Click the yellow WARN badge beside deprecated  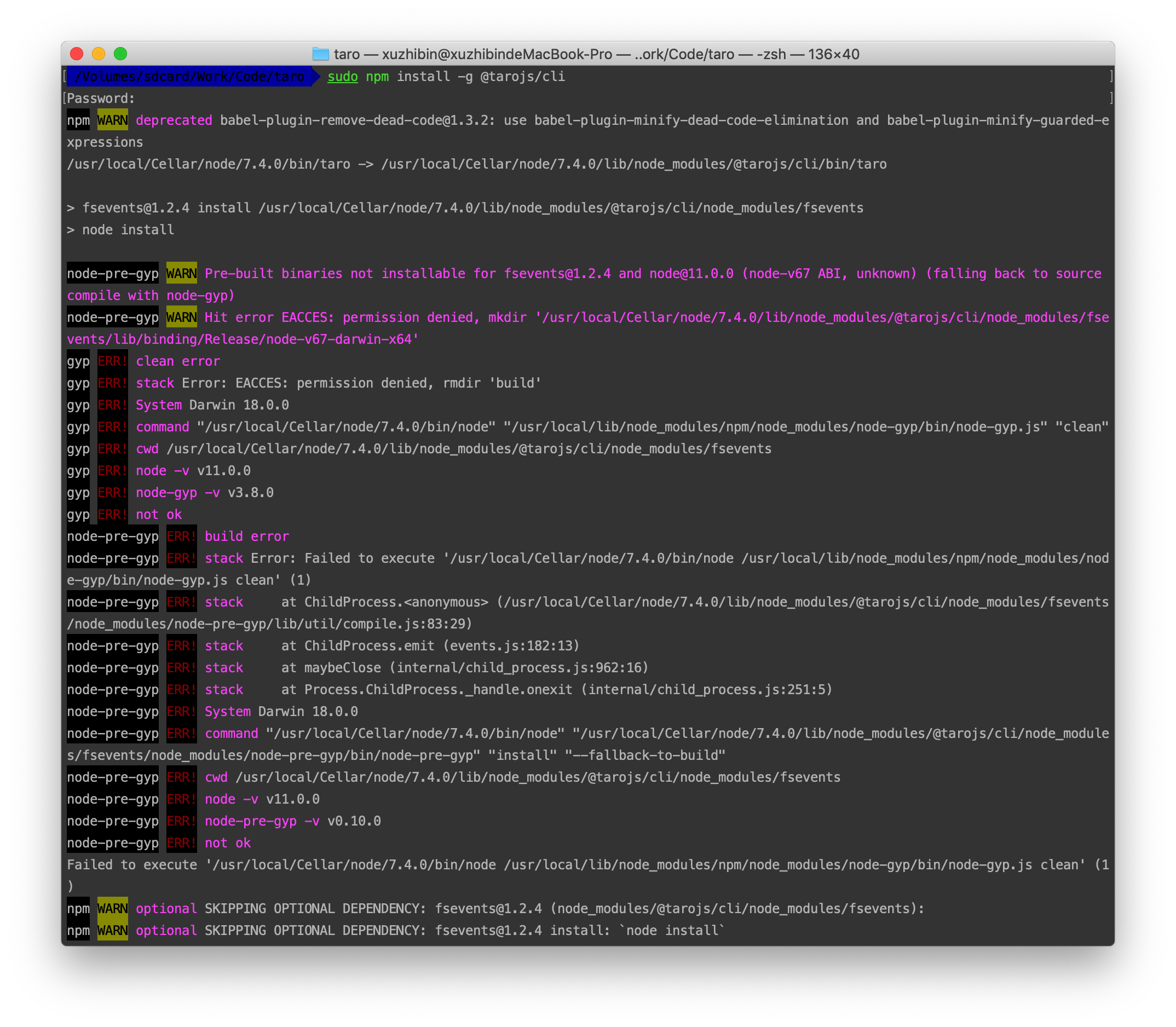click(112, 120)
